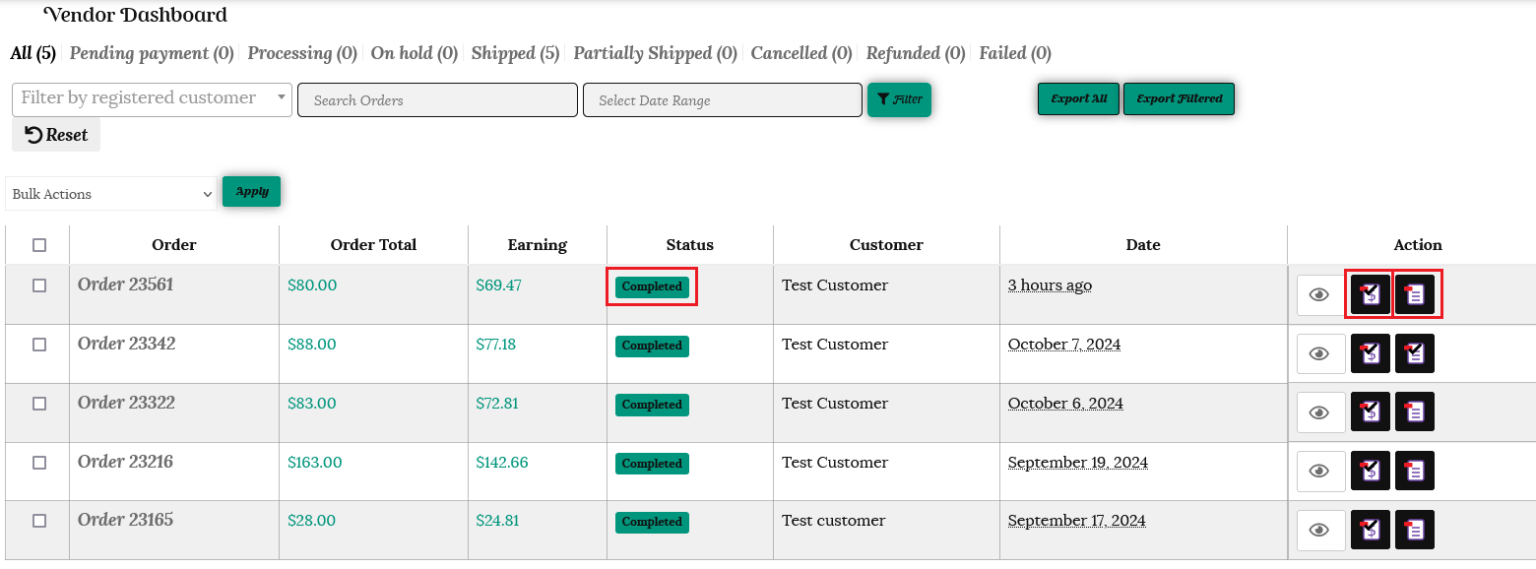Show the Processing (0) orders tab
The image size is (1536, 569).
pos(302,53)
